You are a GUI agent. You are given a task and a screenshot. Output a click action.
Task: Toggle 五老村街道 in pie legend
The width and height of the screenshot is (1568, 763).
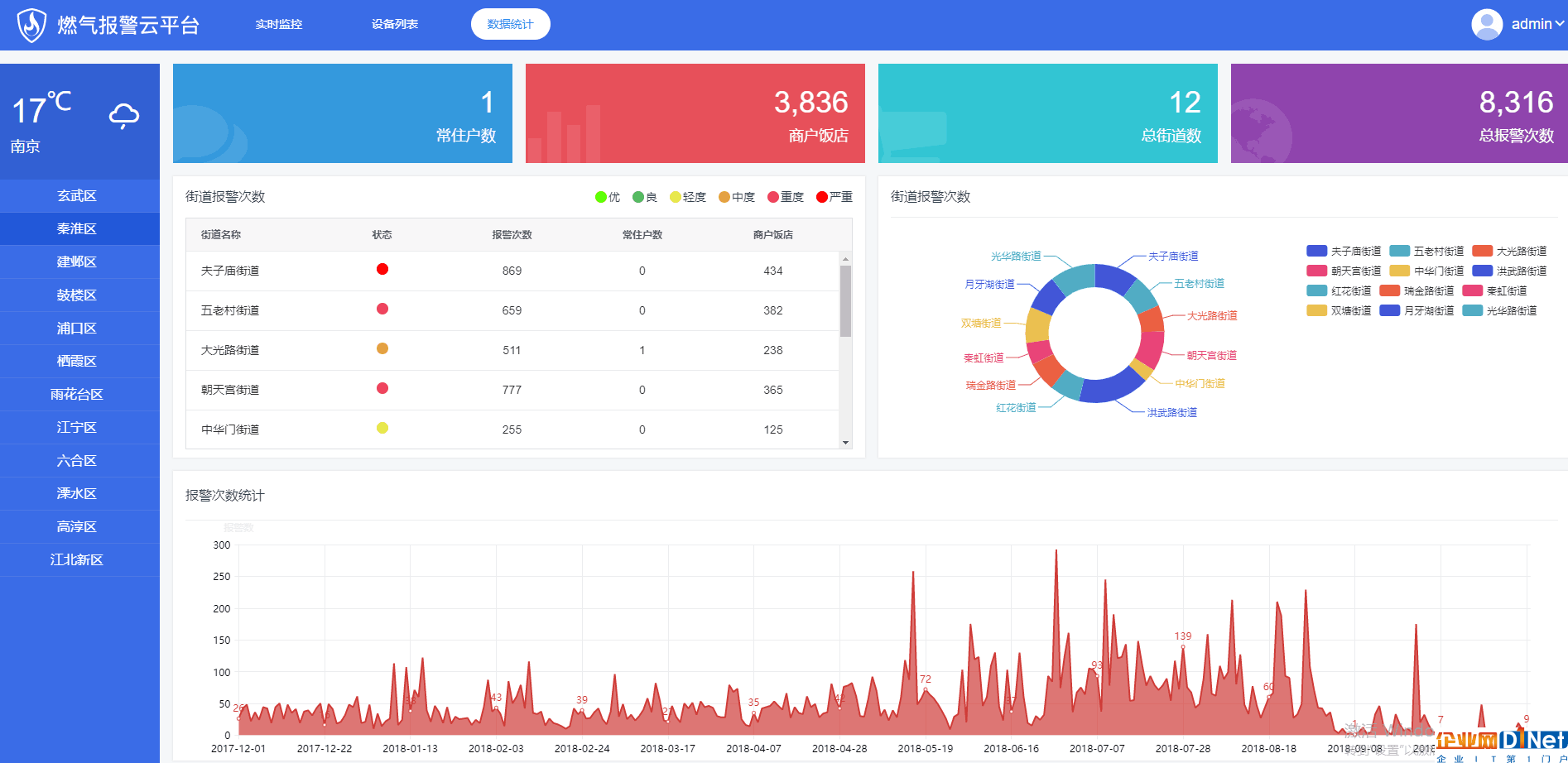click(1426, 251)
